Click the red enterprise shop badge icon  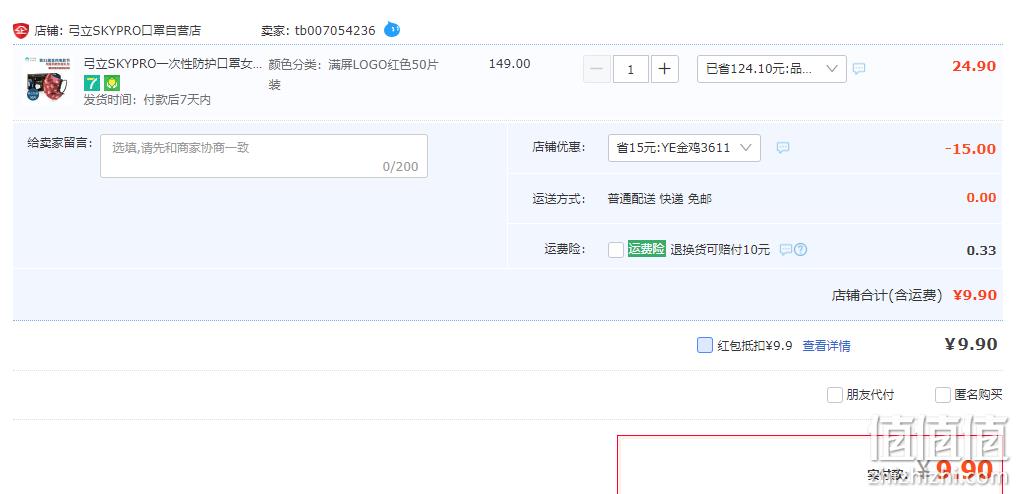point(21,30)
